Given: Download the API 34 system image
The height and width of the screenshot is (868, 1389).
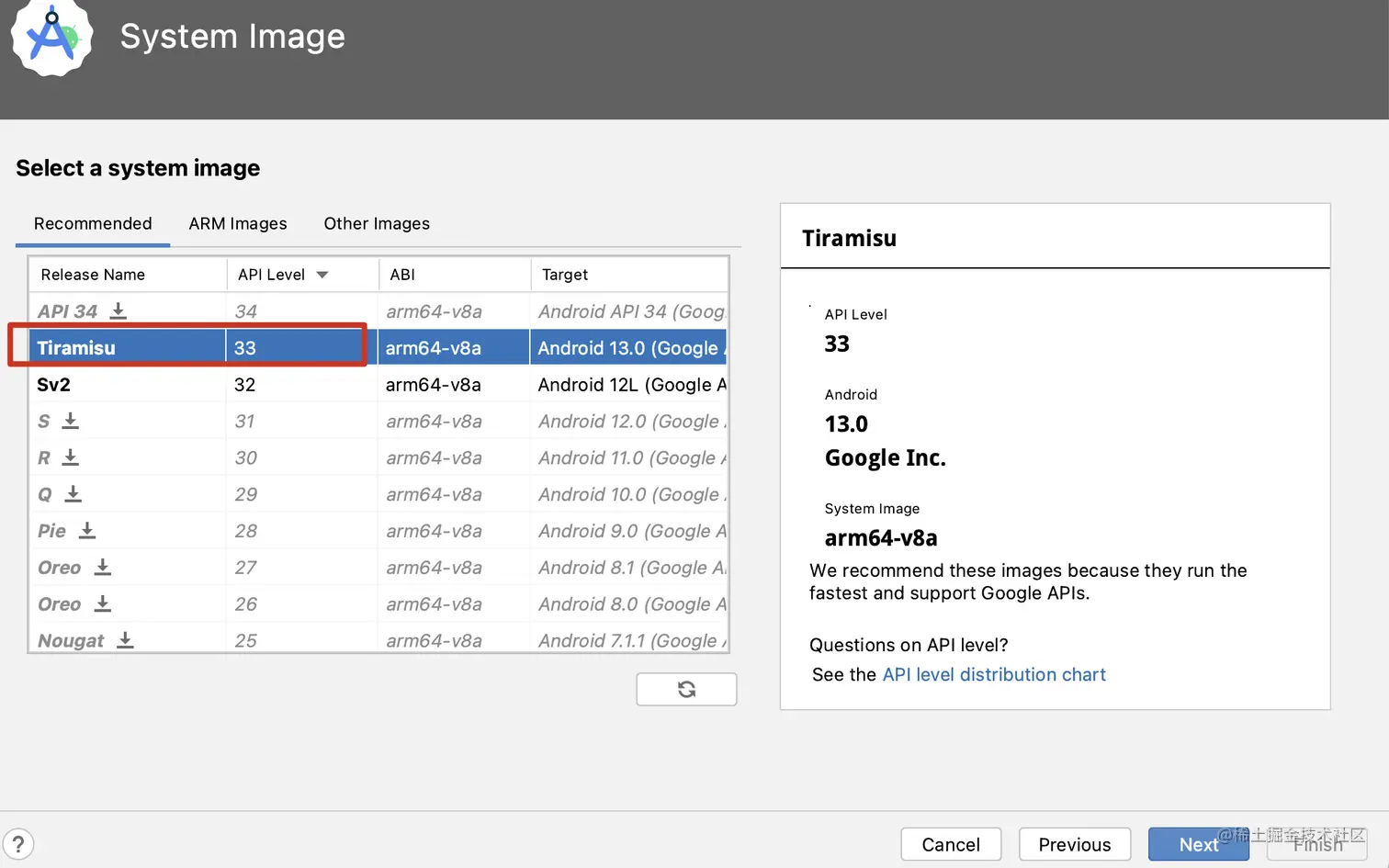Looking at the screenshot, I should (119, 311).
